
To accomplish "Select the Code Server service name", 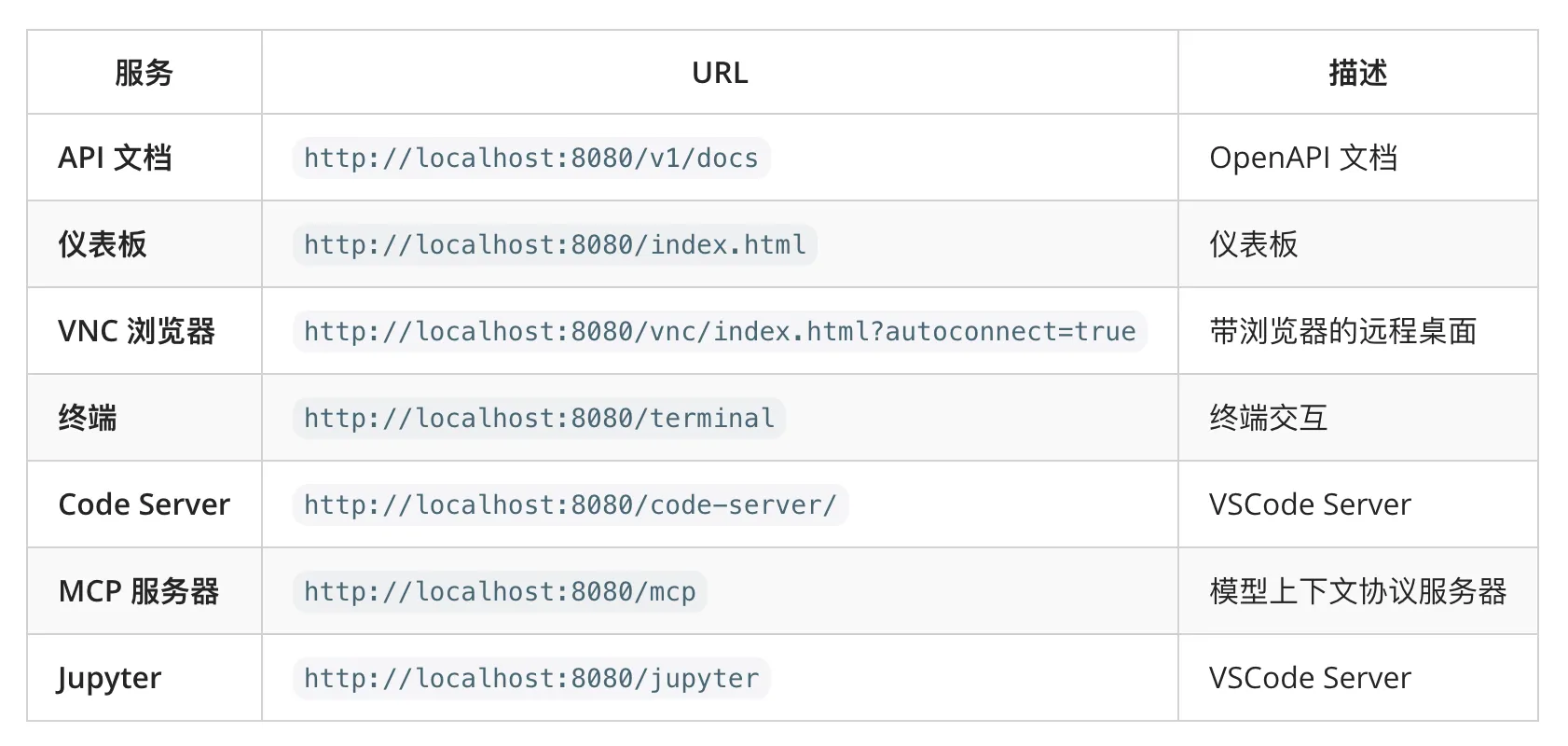I will click(x=144, y=504).
